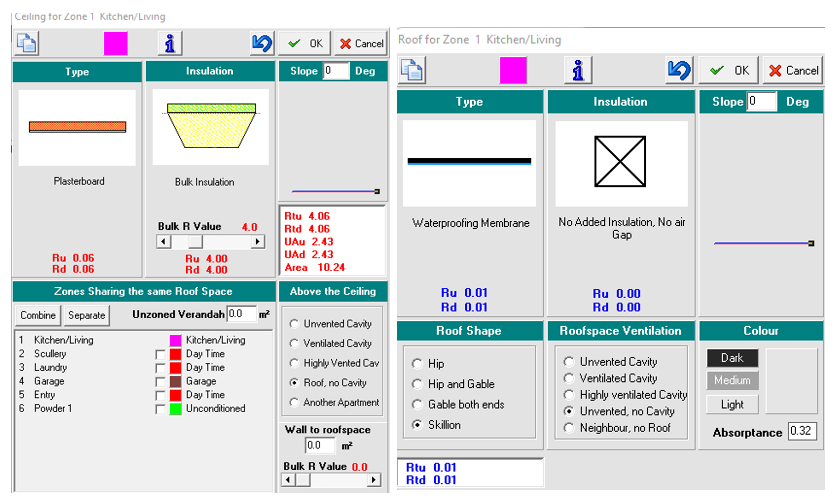Click the Bulk Insulation picture

coord(210,127)
